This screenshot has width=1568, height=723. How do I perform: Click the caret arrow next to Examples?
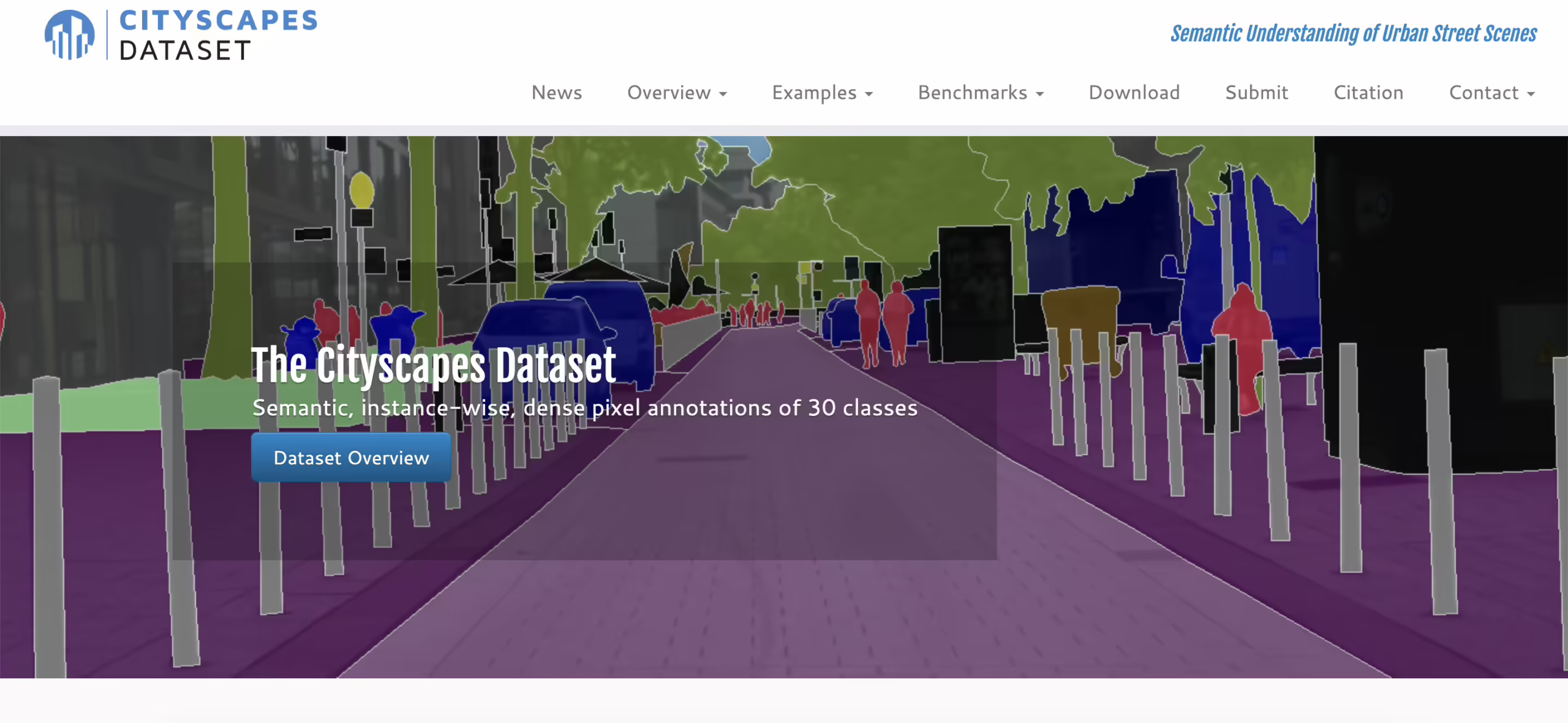pos(869,94)
